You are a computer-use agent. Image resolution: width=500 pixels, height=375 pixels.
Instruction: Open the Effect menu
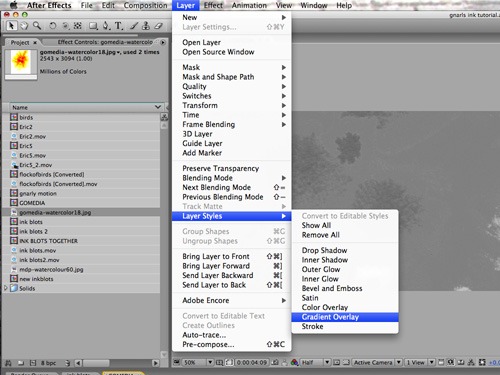pyautogui.click(x=213, y=5)
